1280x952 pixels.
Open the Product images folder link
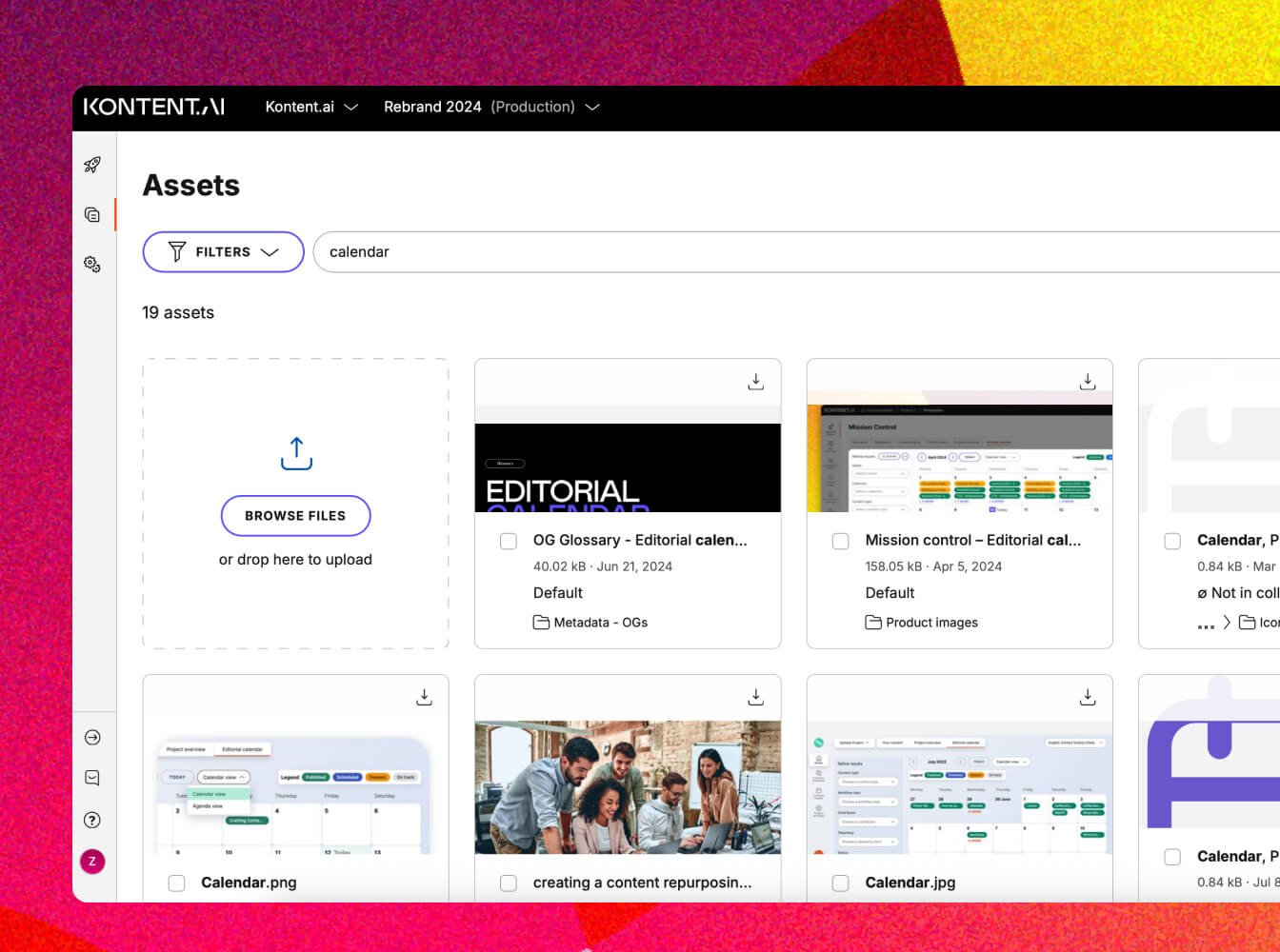pos(930,623)
